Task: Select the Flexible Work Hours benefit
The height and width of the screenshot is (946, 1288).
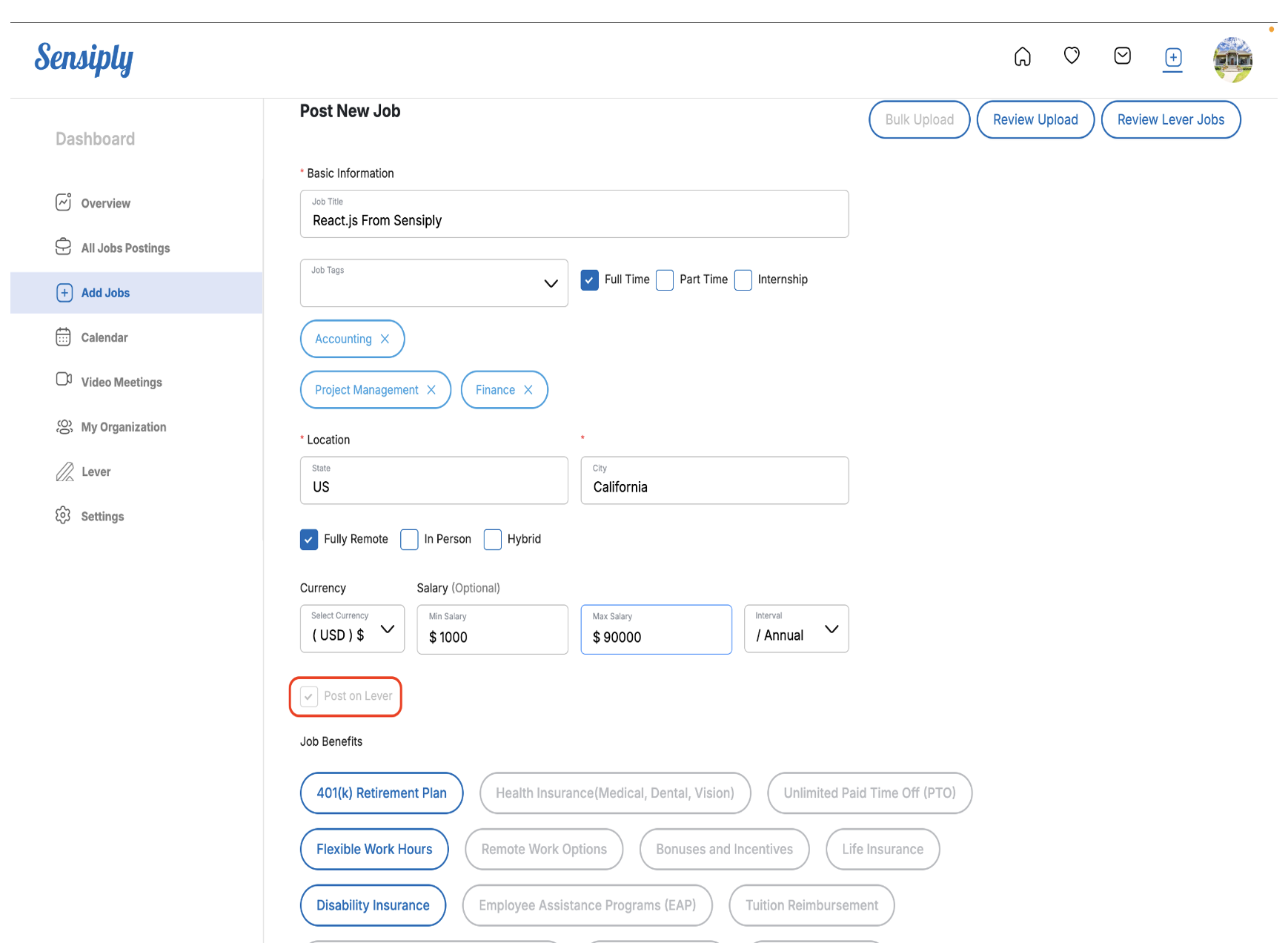Action: click(374, 849)
